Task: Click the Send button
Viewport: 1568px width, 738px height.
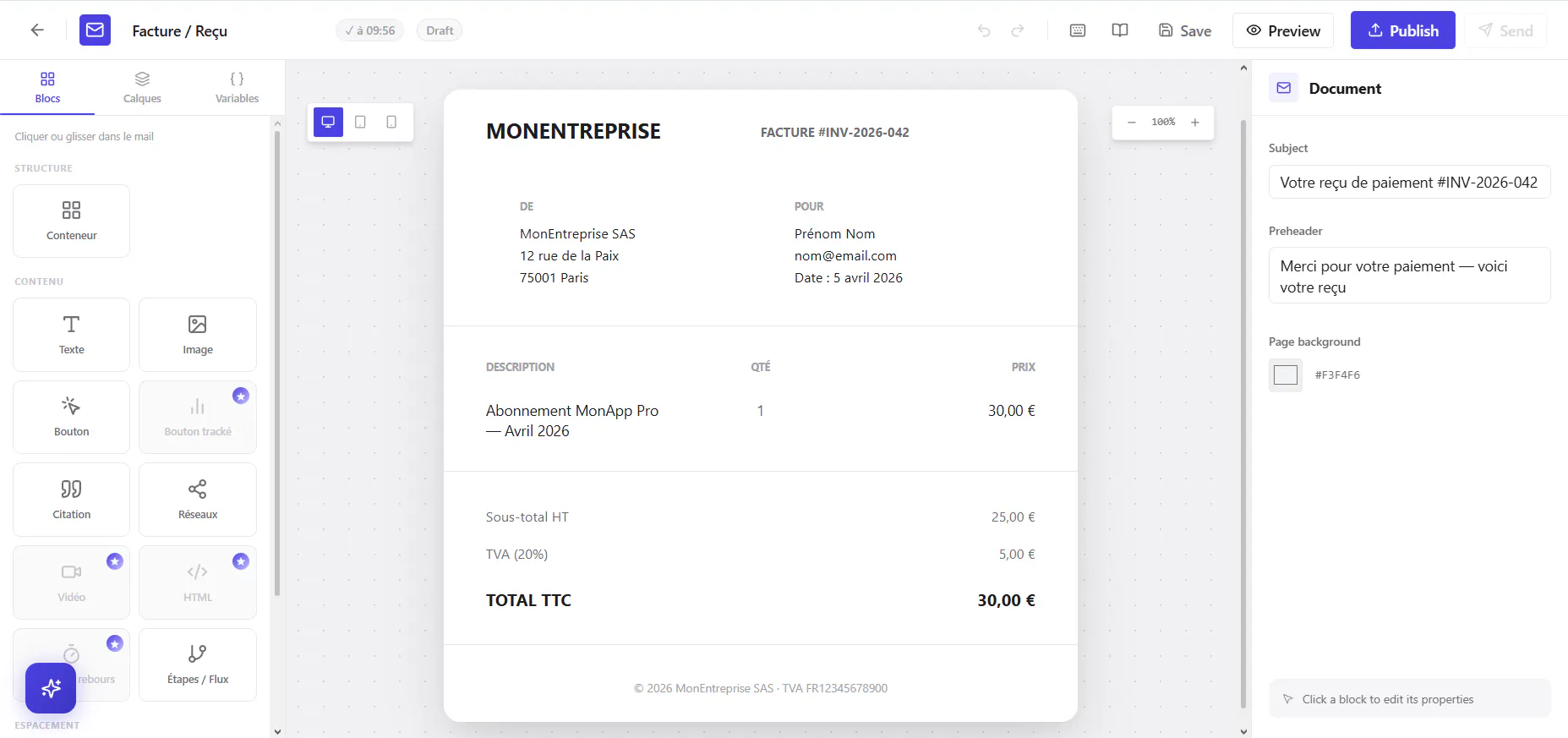Action: click(1505, 30)
